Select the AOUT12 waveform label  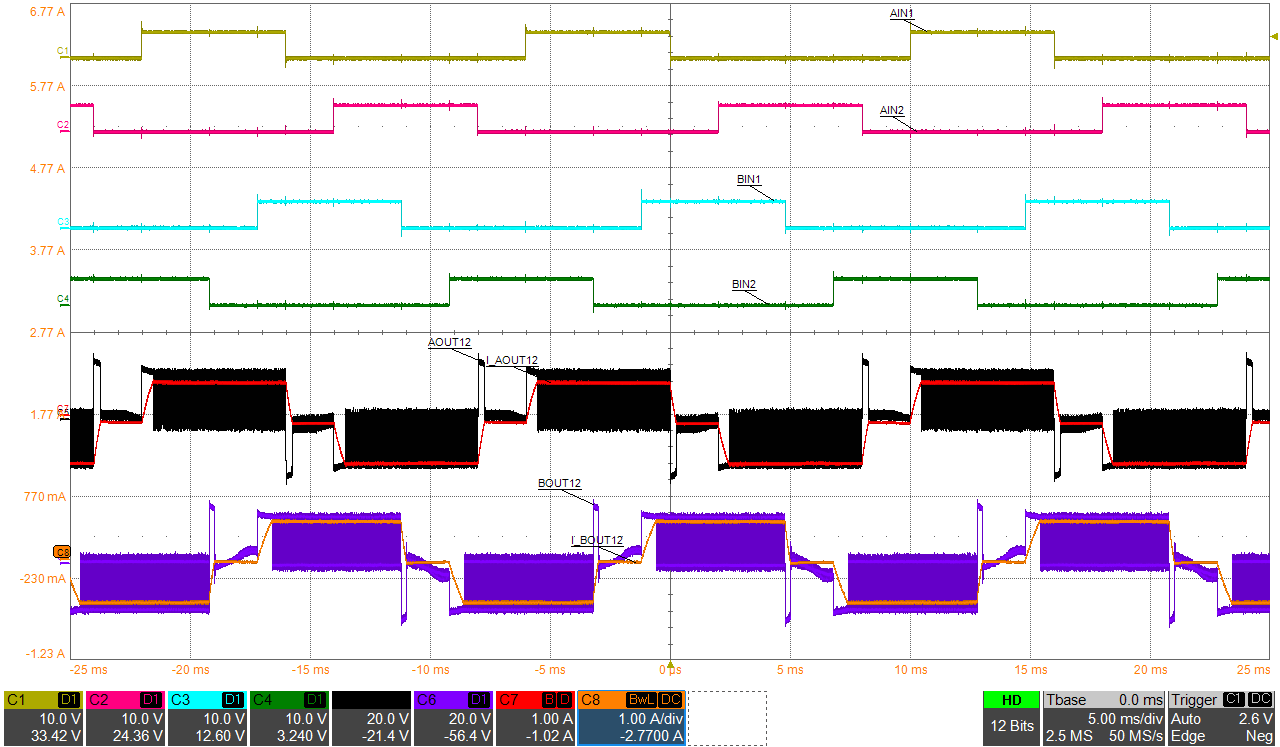point(449,342)
